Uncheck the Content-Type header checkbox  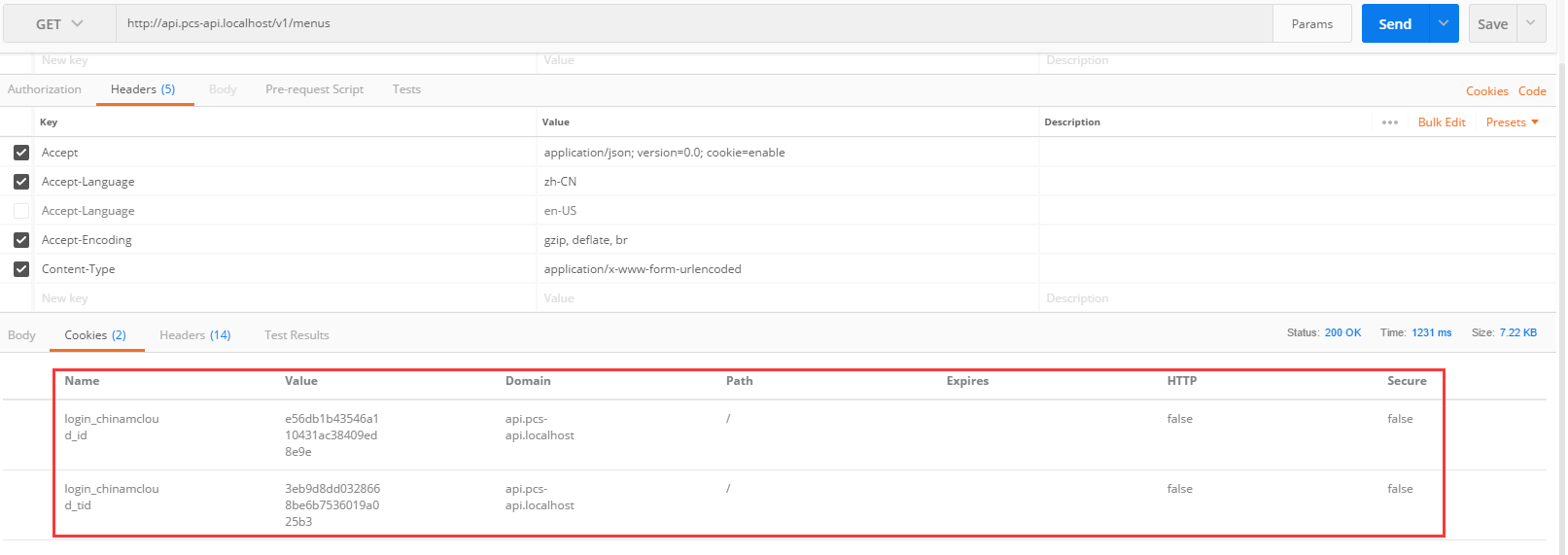pyautogui.click(x=21, y=269)
